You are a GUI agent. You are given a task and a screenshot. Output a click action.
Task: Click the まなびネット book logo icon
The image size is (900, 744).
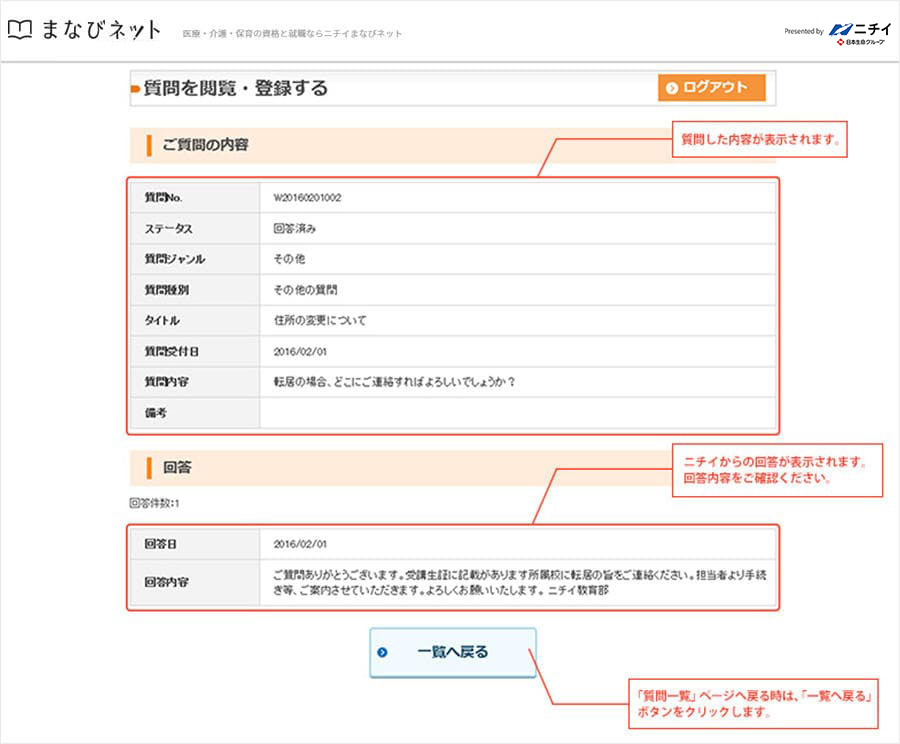[20, 30]
